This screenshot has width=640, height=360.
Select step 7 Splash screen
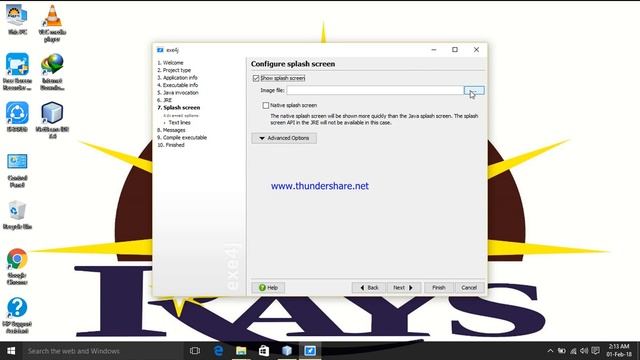179,108
